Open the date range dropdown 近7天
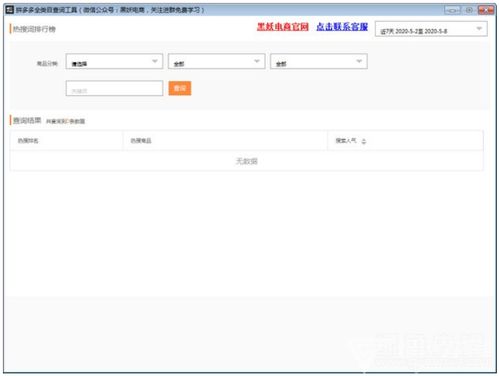Viewport: 499px width, 377px height. [431, 29]
